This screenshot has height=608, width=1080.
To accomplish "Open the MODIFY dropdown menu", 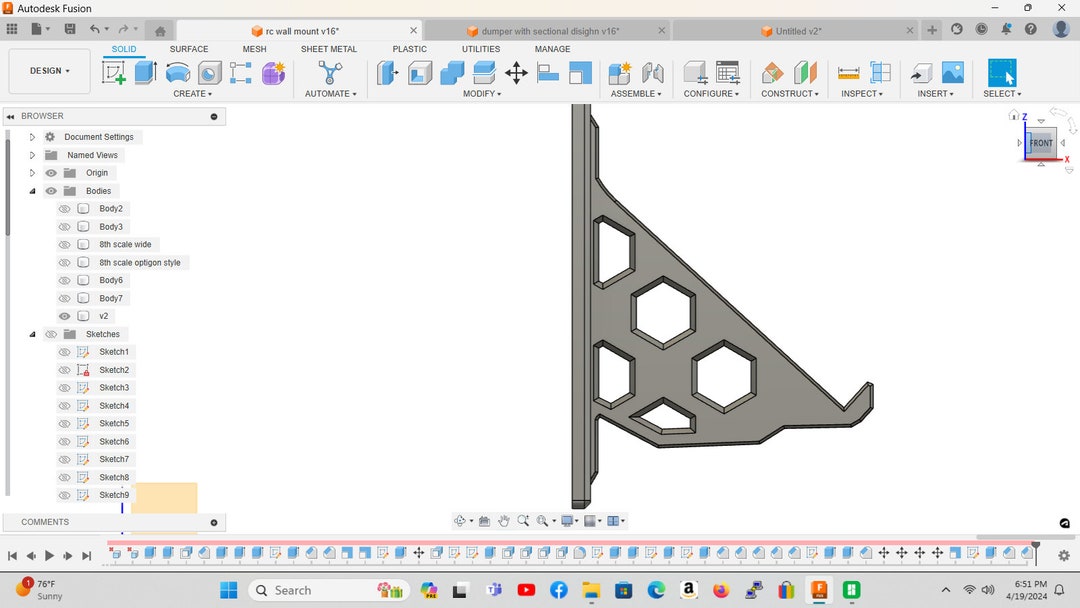I will click(482, 94).
